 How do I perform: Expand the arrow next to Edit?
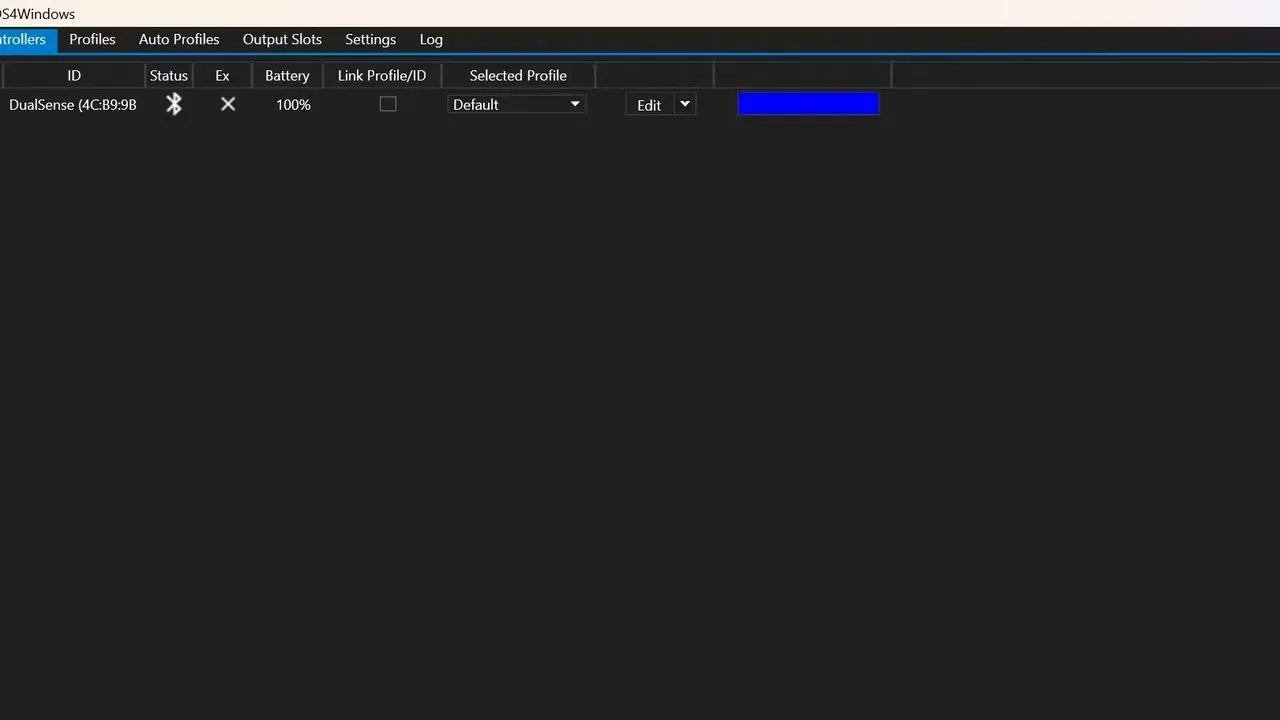685,104
